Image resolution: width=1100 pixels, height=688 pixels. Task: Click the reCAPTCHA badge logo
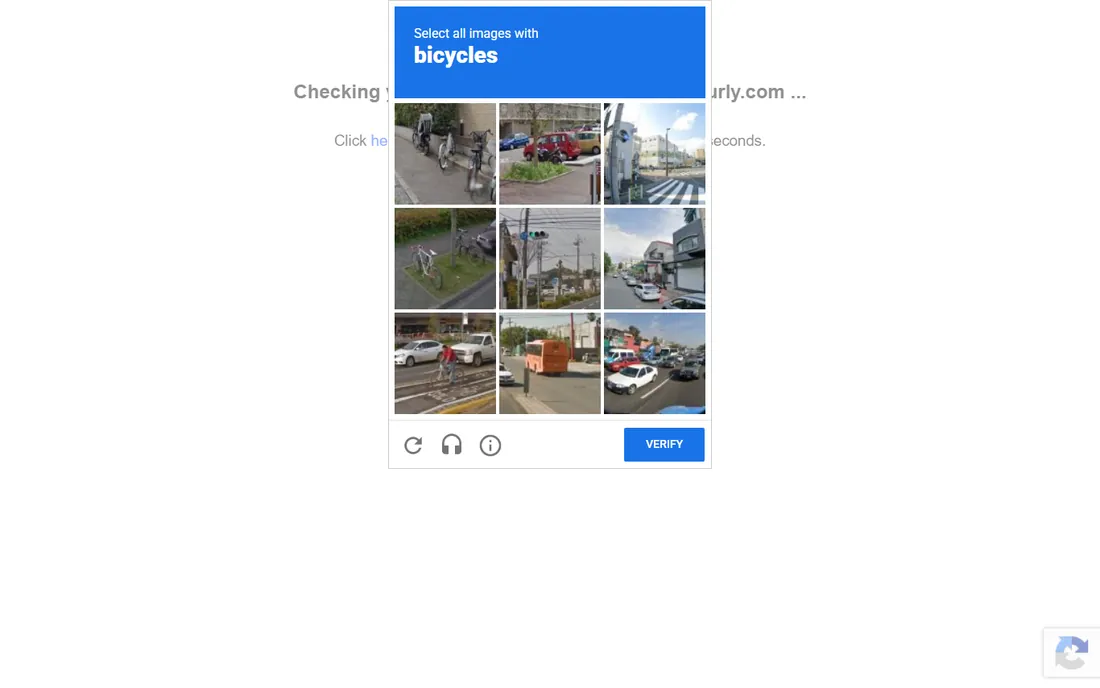1071,652
